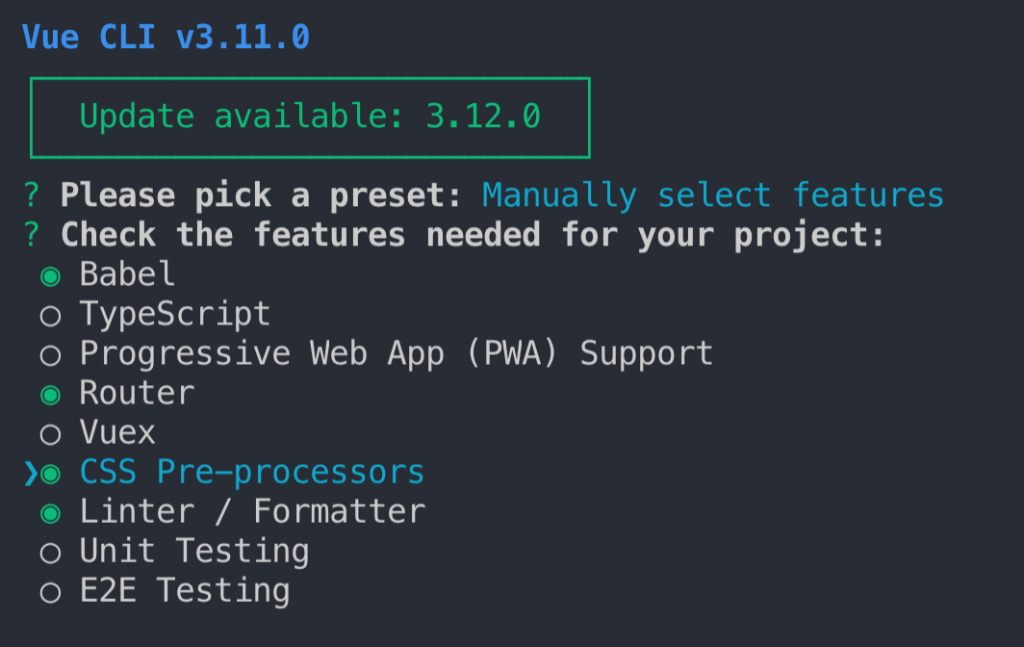Select the Unit Testing option label
The image size is (1024, 647).
pos(194,551)
